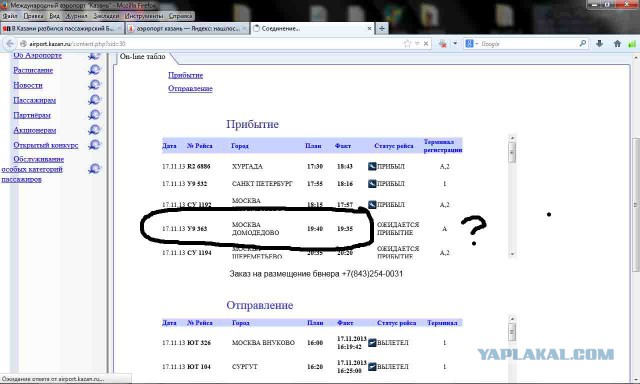The height and width of the screenshot is (384, 640).
Task: Open the Файл menu
Action: 10,16
